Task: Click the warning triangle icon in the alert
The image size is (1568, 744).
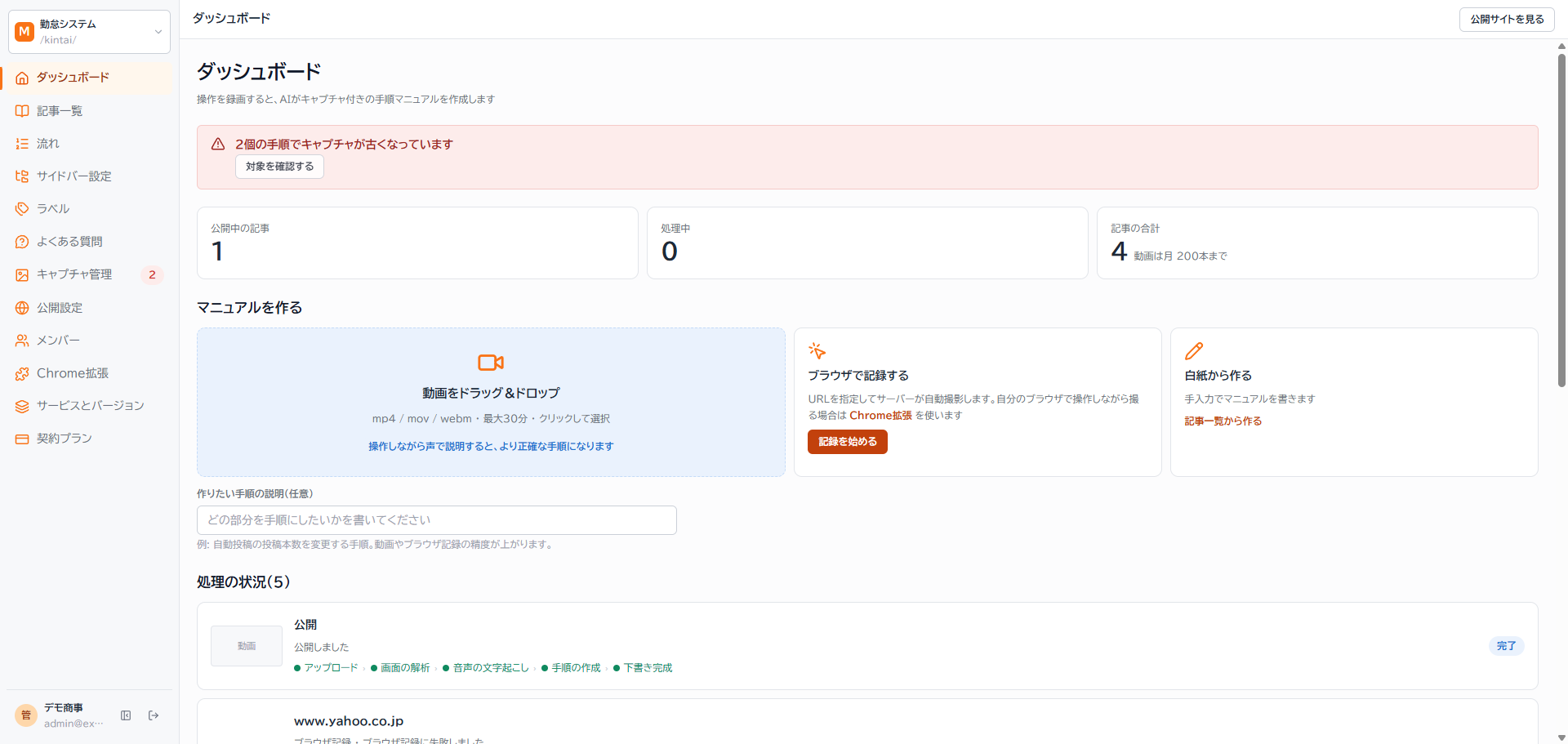Action: pos(218,144)
